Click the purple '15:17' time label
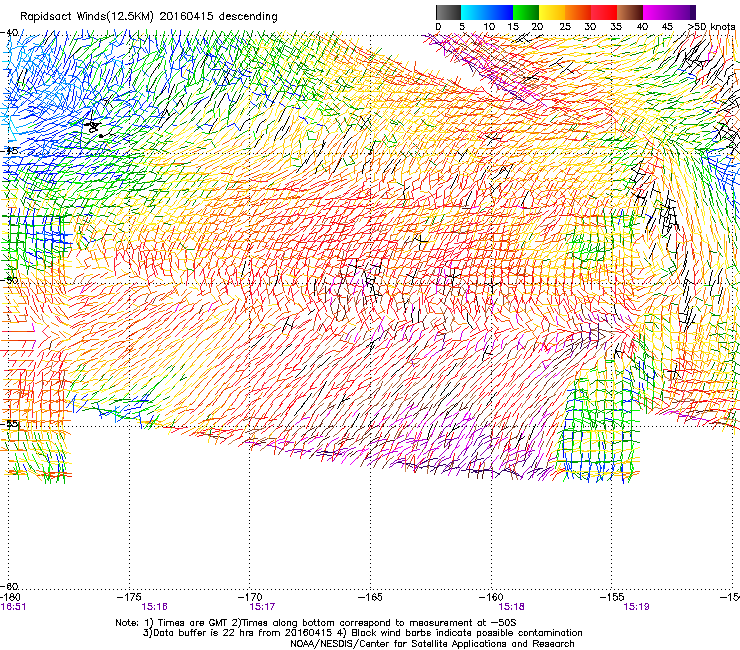 [262, 607]
